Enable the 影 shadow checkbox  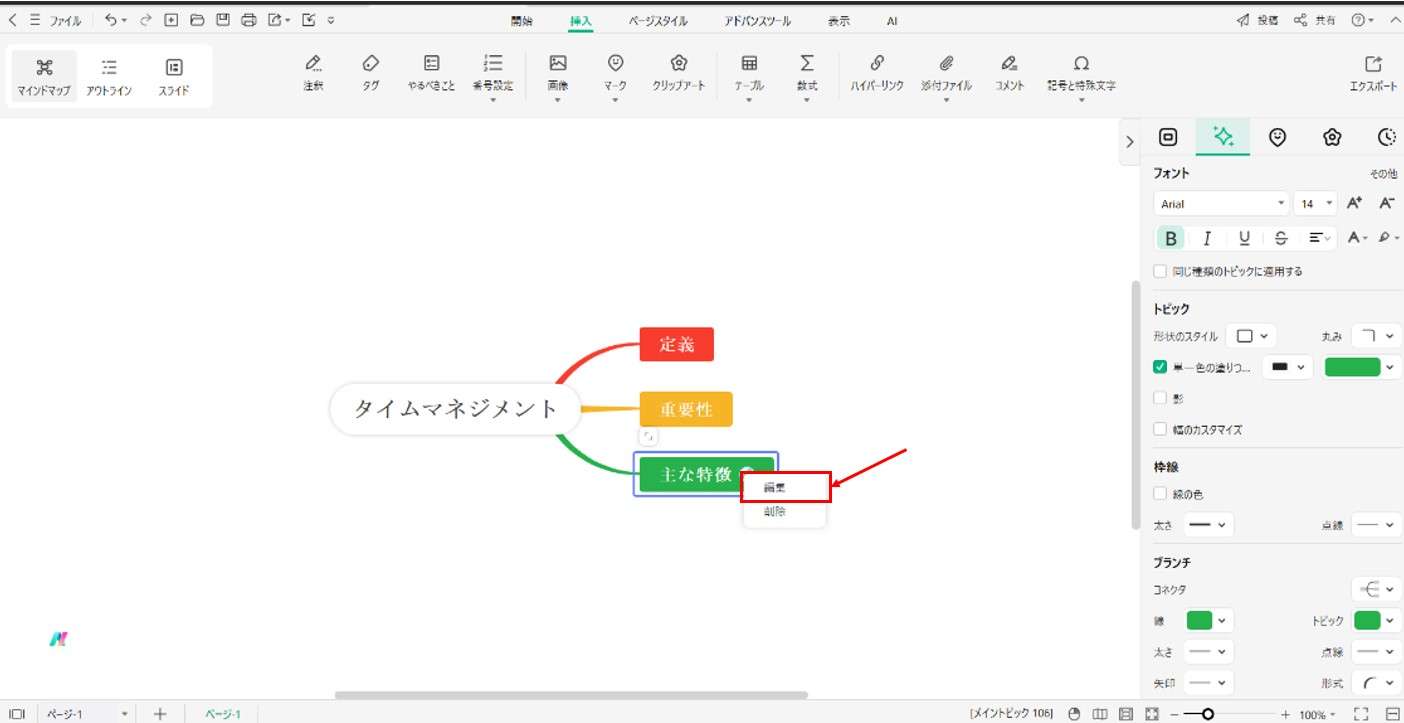pos(1160,398)
